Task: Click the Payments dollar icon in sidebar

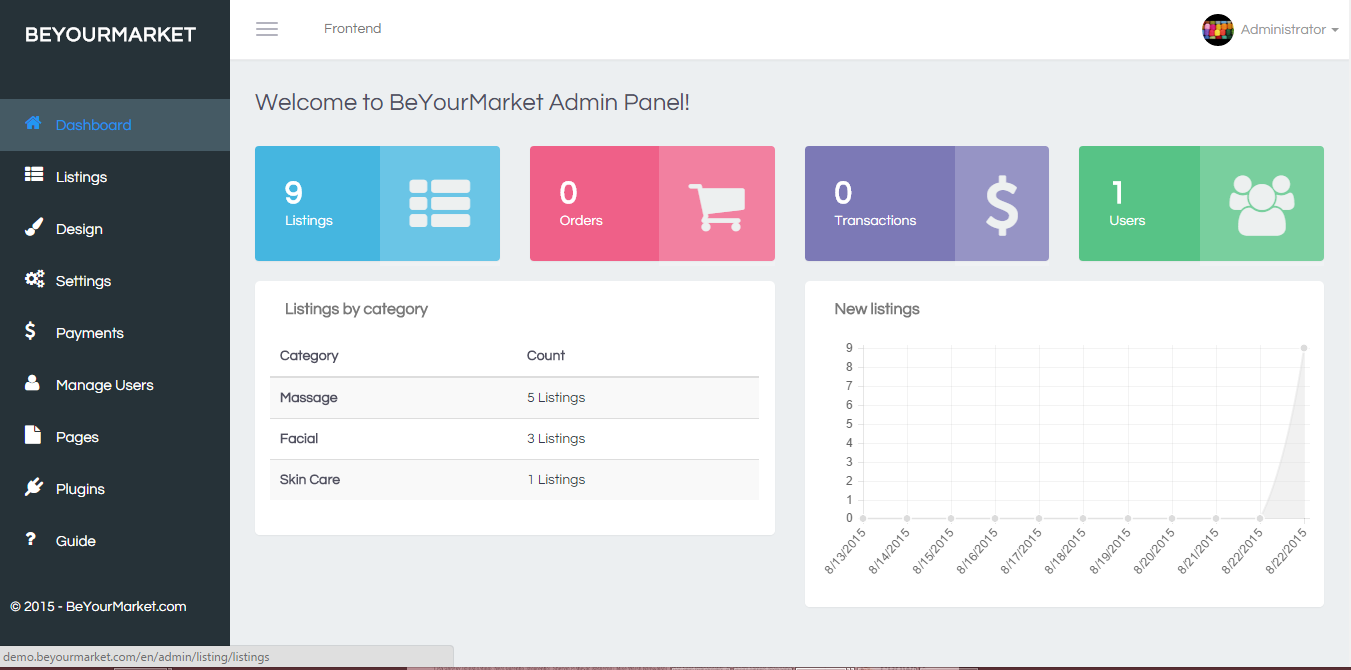Action: coord(30,331)
